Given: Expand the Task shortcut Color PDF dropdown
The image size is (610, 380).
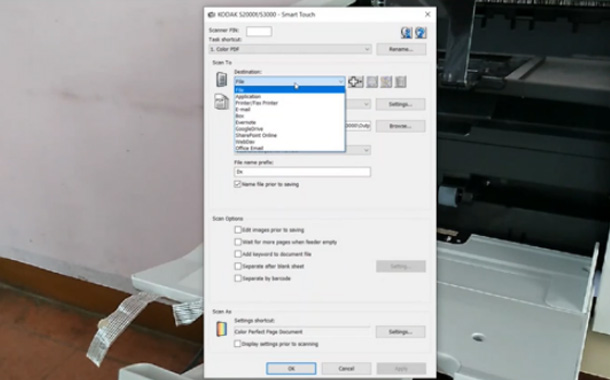Looking at the screenshot, I should coord(290,49).
